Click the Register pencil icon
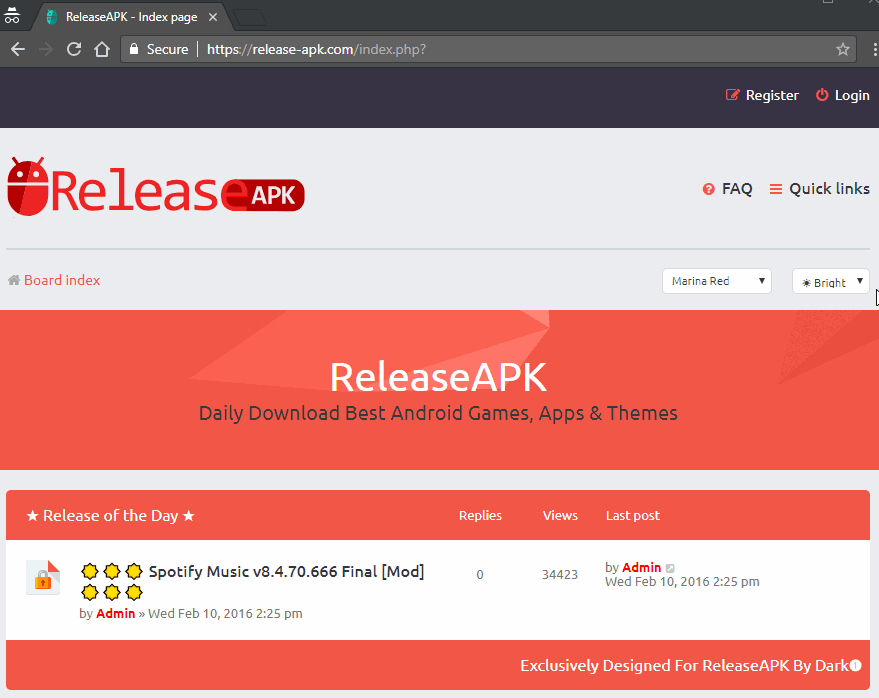 click(x=732, y=95)
